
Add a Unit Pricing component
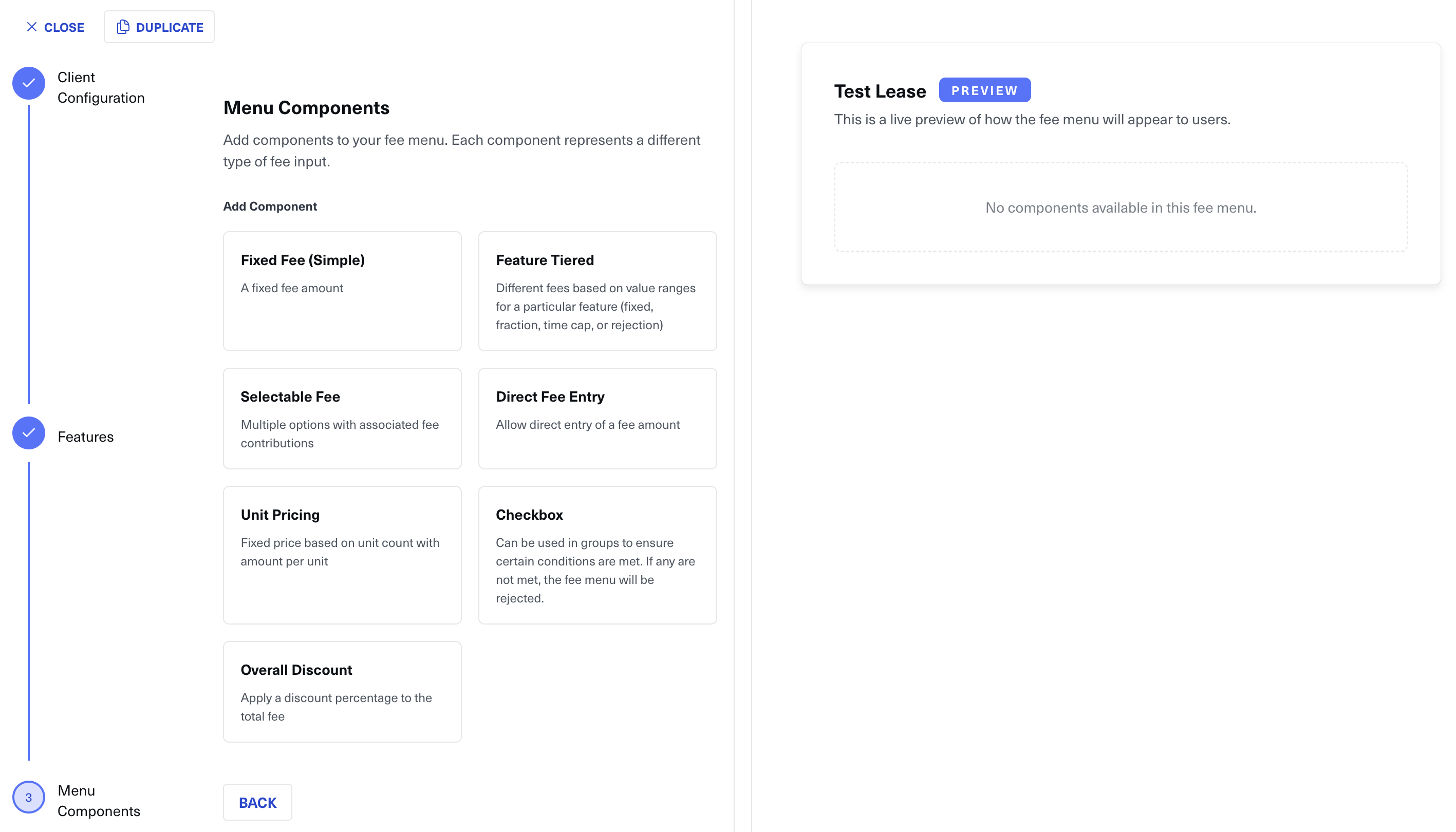[x=342, y=554]
